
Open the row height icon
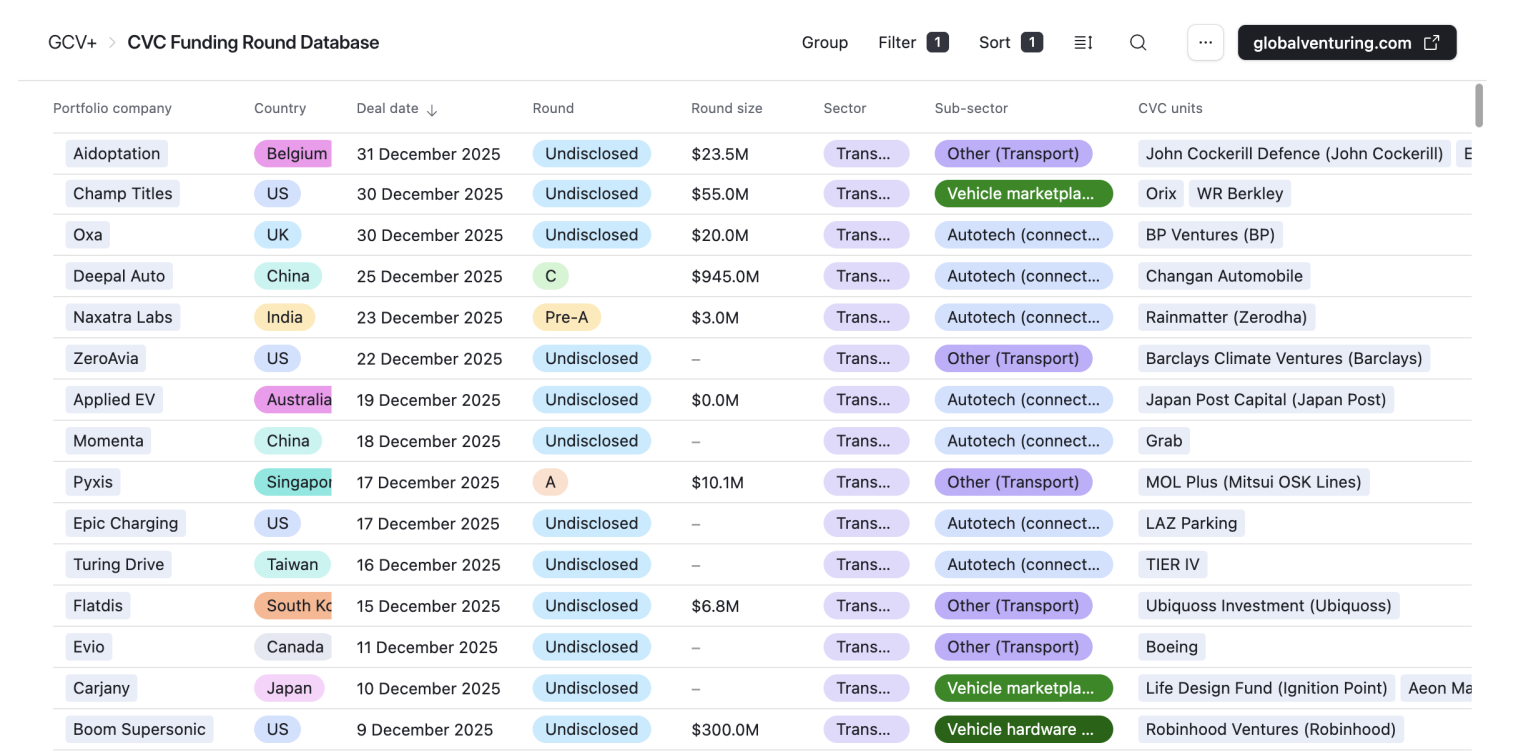pyautogui.click(x=1083, y=43)
